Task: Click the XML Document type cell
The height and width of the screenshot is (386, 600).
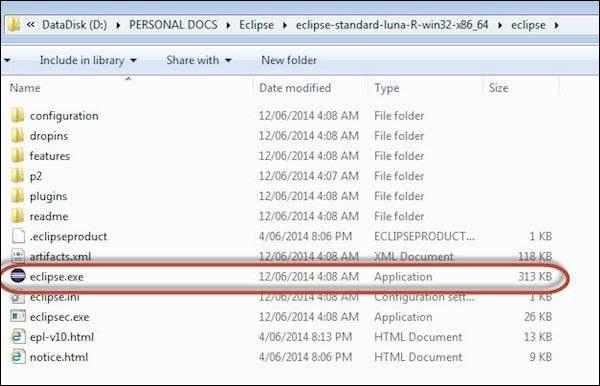Action: click(x=414, y=256)
